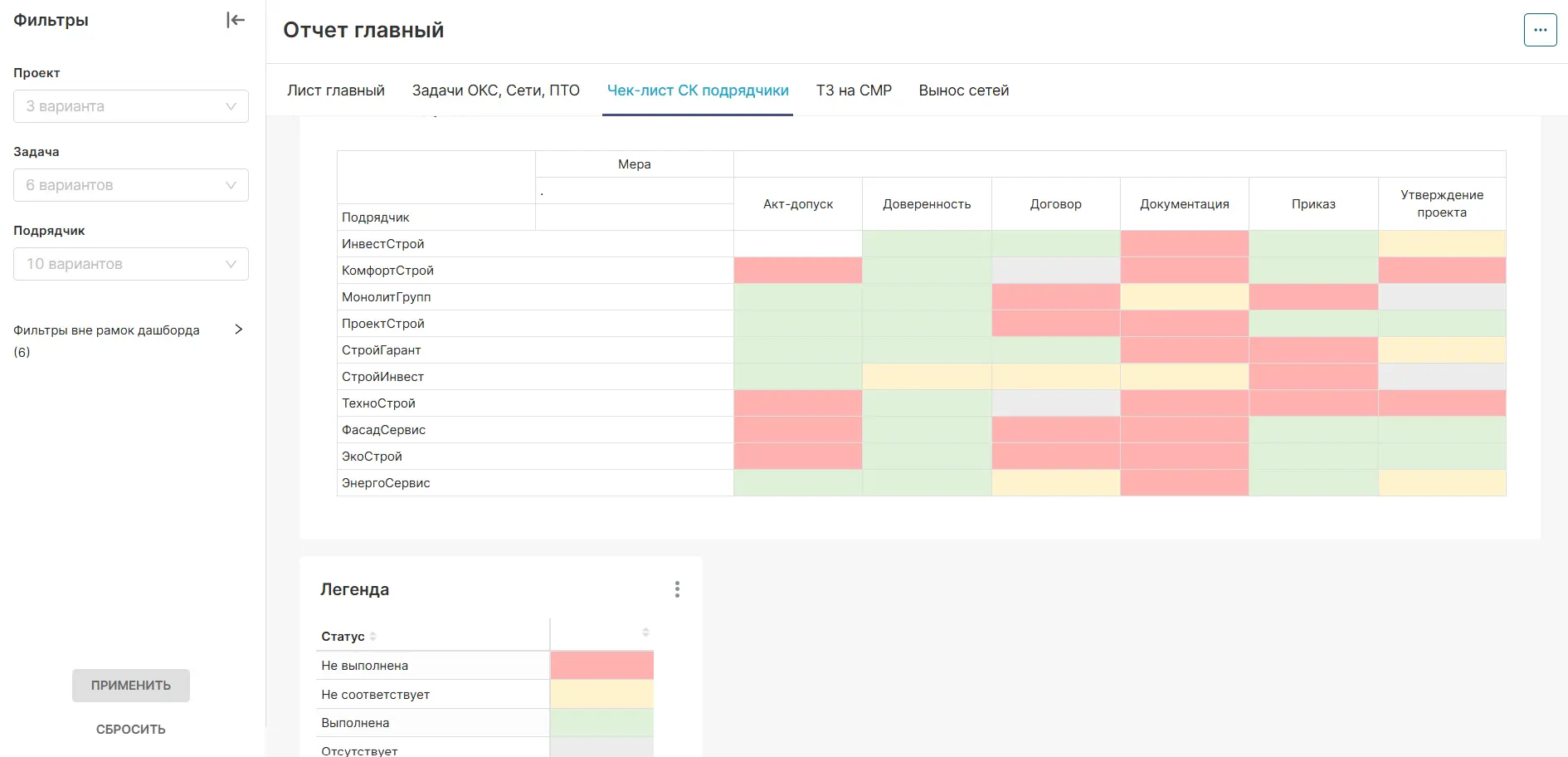Open the Легенда chart kebab menu
This screenshot has width=1568, height=757.
pyautogui.click(x=677, y=589)
